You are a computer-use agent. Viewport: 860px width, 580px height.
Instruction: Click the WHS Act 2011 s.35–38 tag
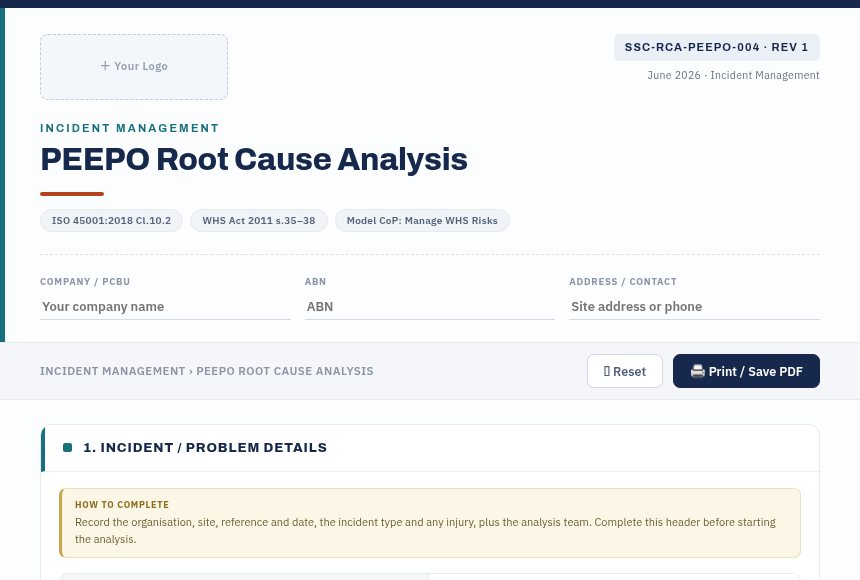(259, 221)
